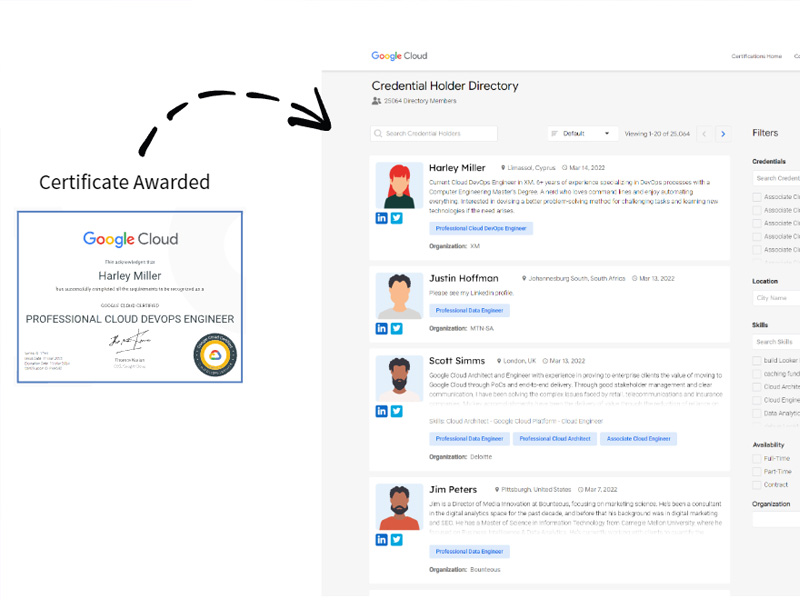Go to next page of directory results
The image size is (800, 600).
click(723, 134)
